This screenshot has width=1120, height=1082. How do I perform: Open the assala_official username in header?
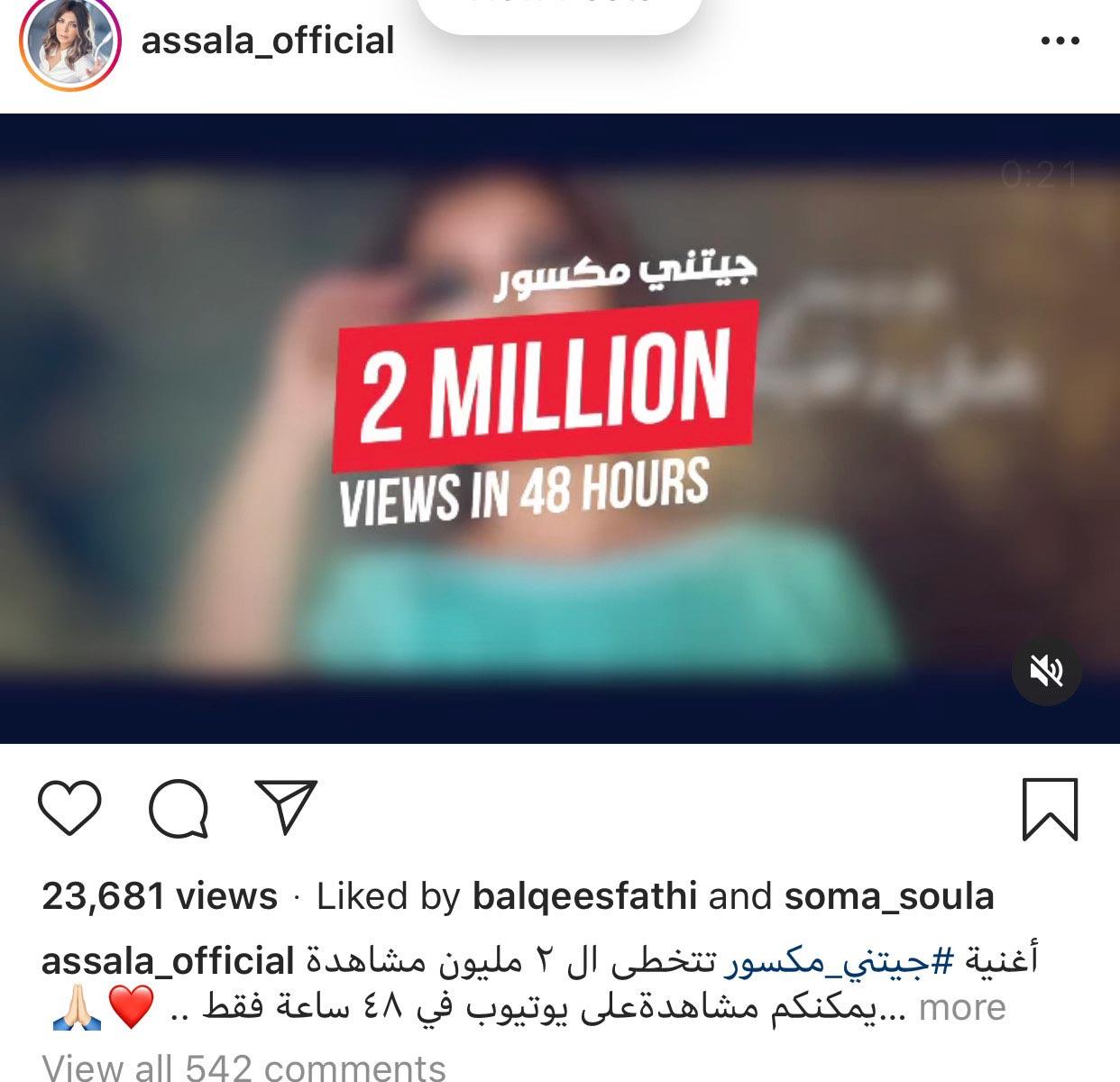pyautogui.click(x=268, y=41)
